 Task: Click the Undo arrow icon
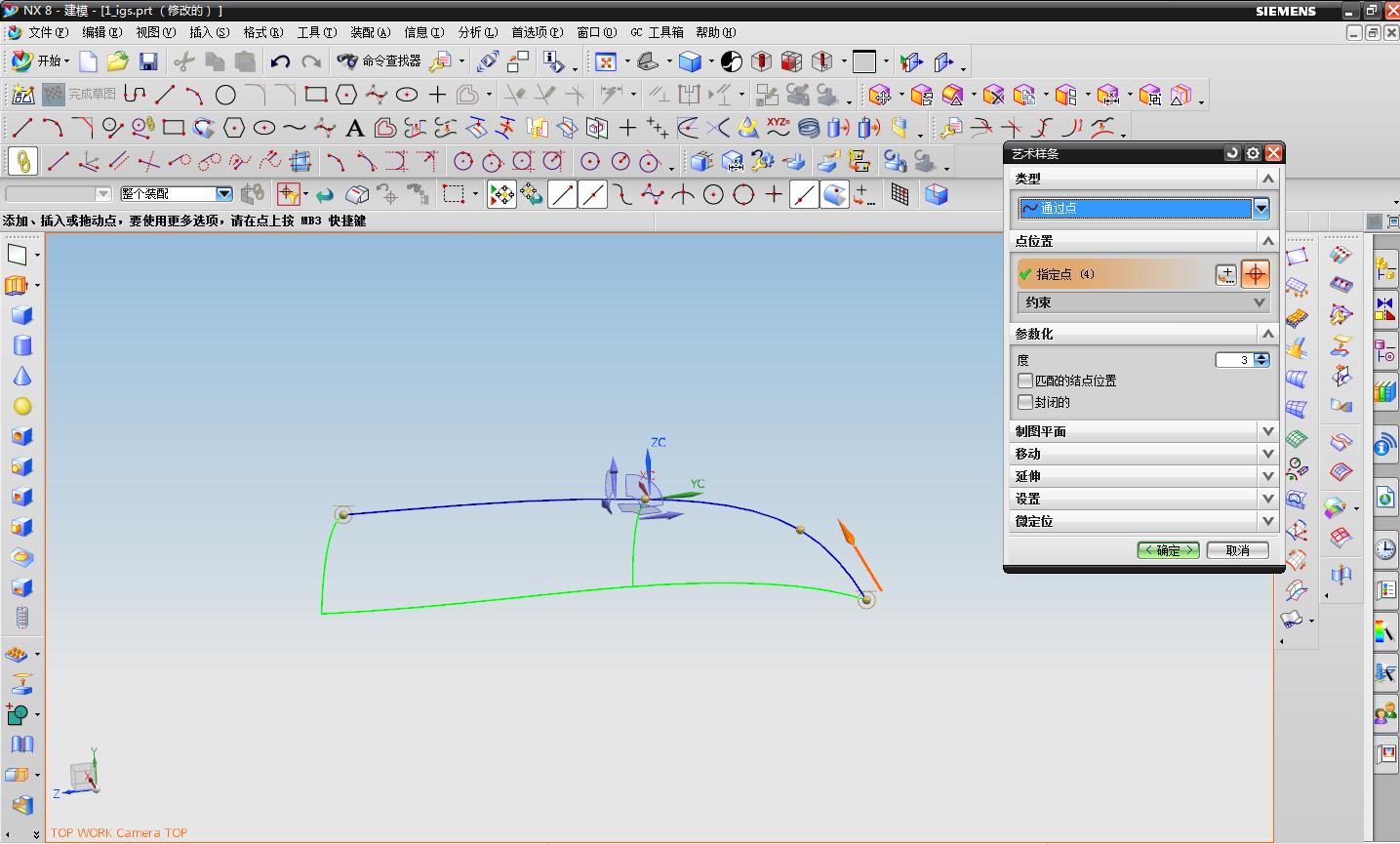coord(281,61)
